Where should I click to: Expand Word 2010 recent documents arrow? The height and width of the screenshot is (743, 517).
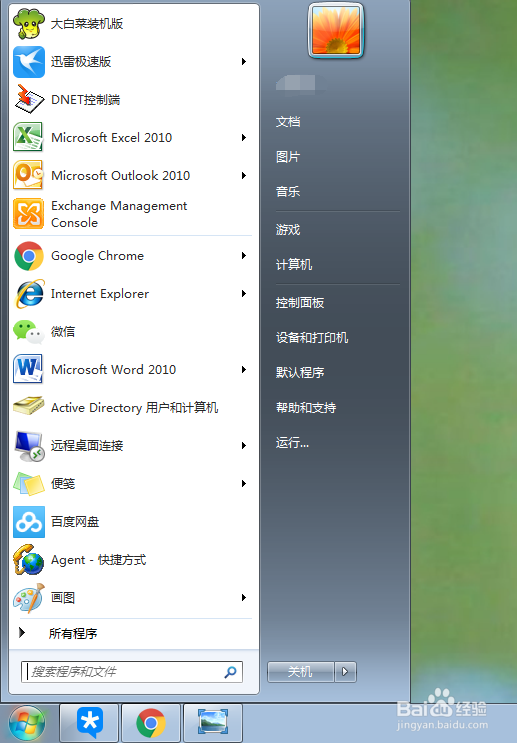(244, 370)
